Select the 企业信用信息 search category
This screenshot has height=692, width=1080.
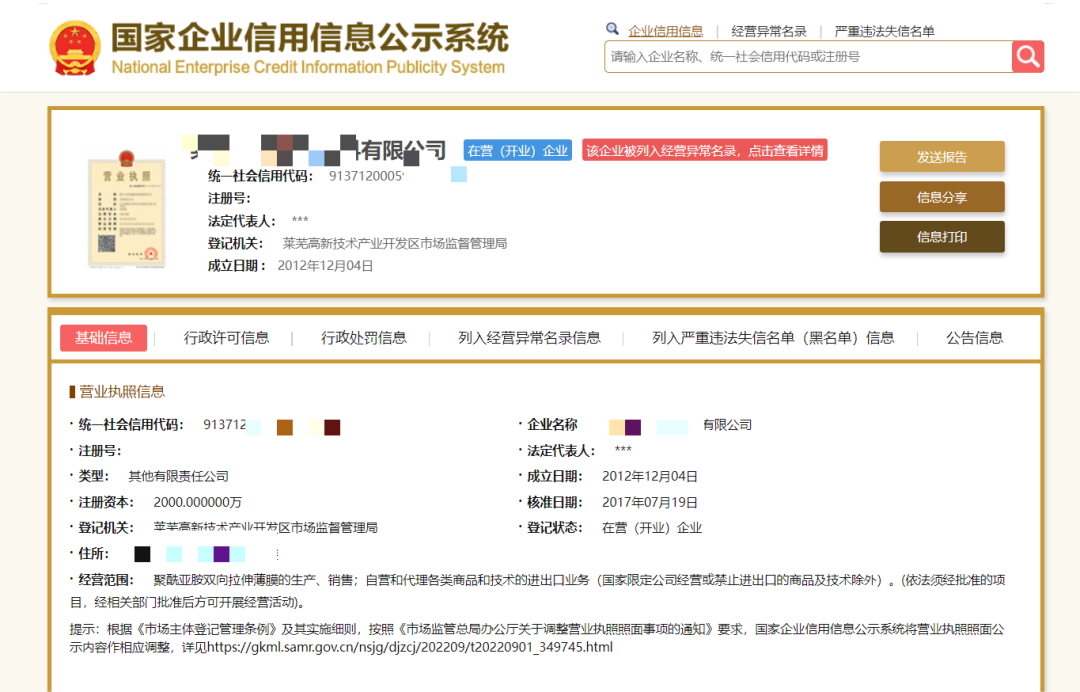[665, 31]
